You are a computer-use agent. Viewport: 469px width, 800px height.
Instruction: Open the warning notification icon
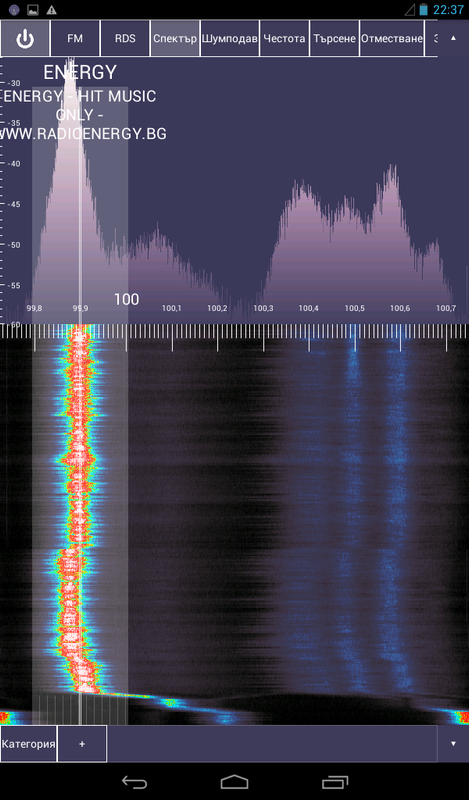tap(51, 10)
